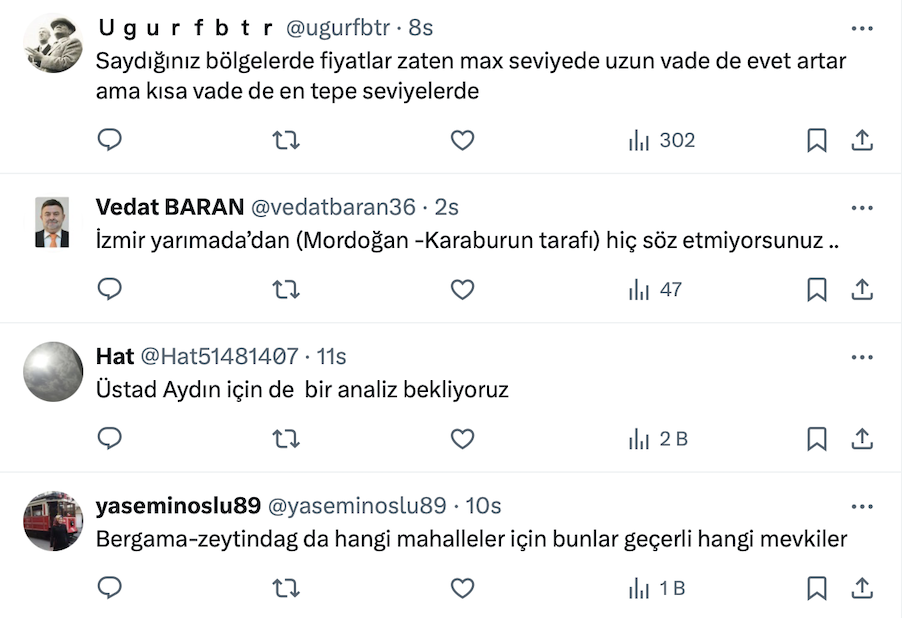This screenshot has width=902, height=618.
Task: Share Ugurfbtr's tweet
Action: click(x=862, y=141)
